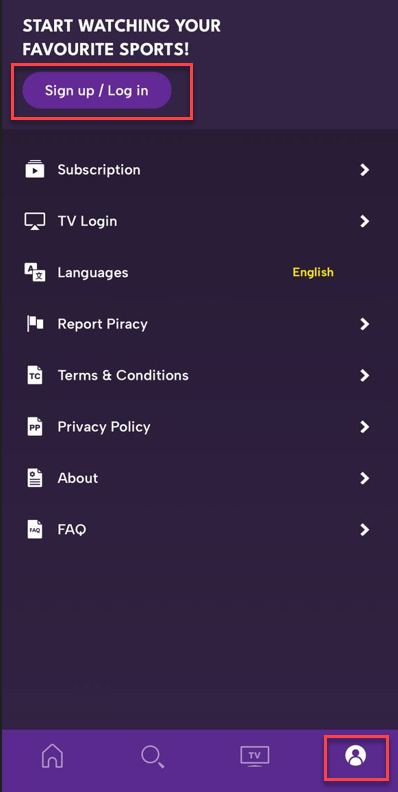Click the FAQ document icon

coord(35,529)
